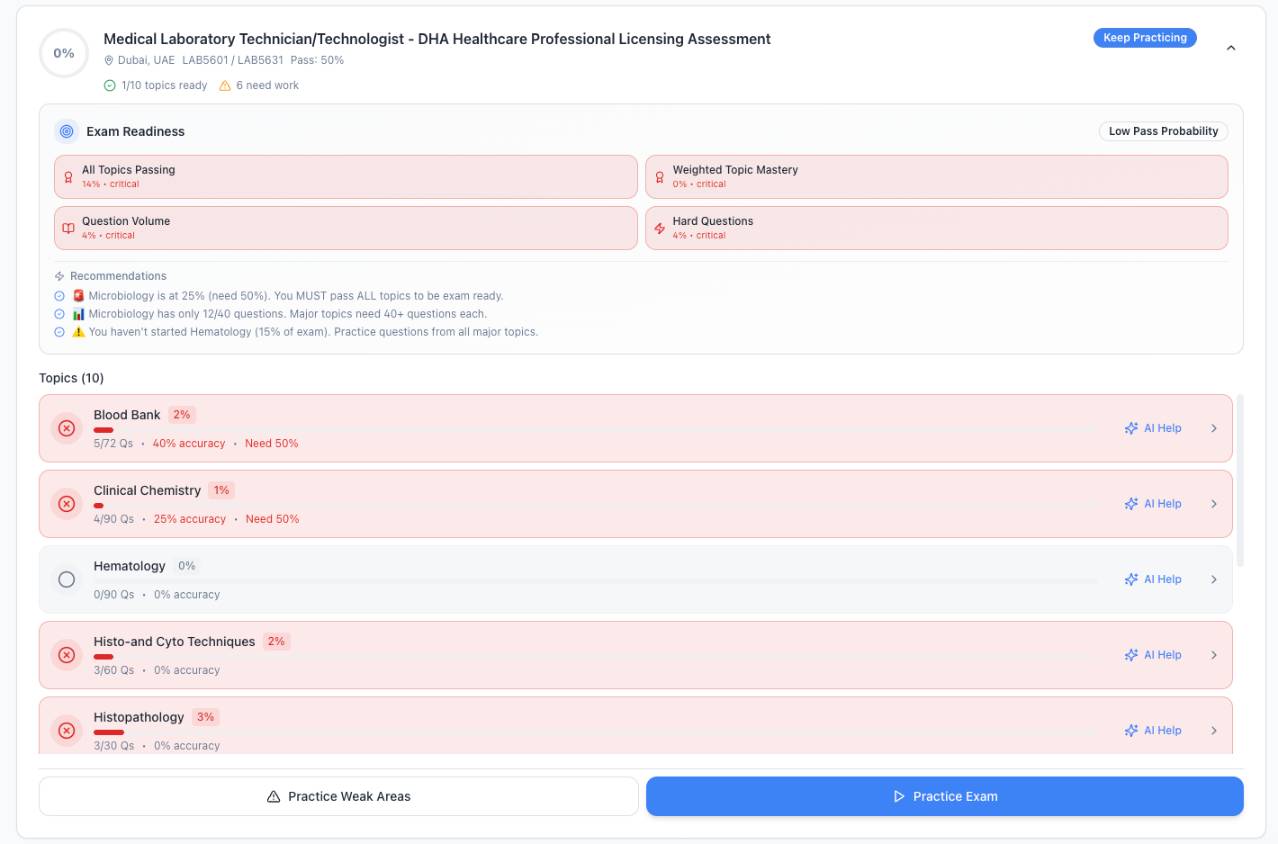Click the Blood Bank red progress bar
This screenshot has width=1278, height=844.
(103, 430)
